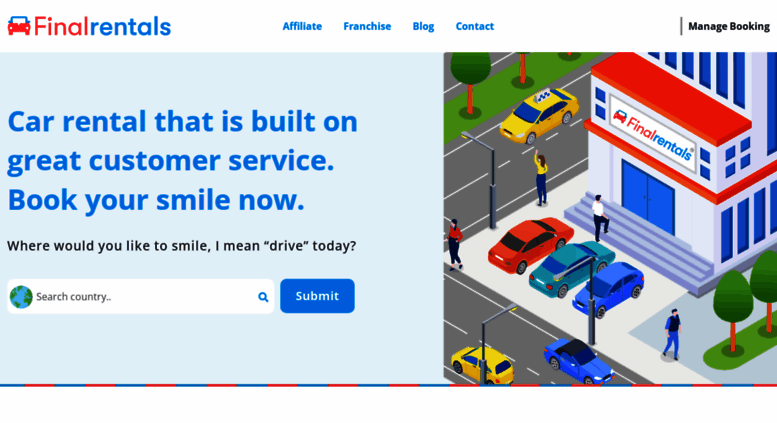Viewport: 777px width, 423px height.
Task: Click the teal car in the illustration
Action: 571,268
